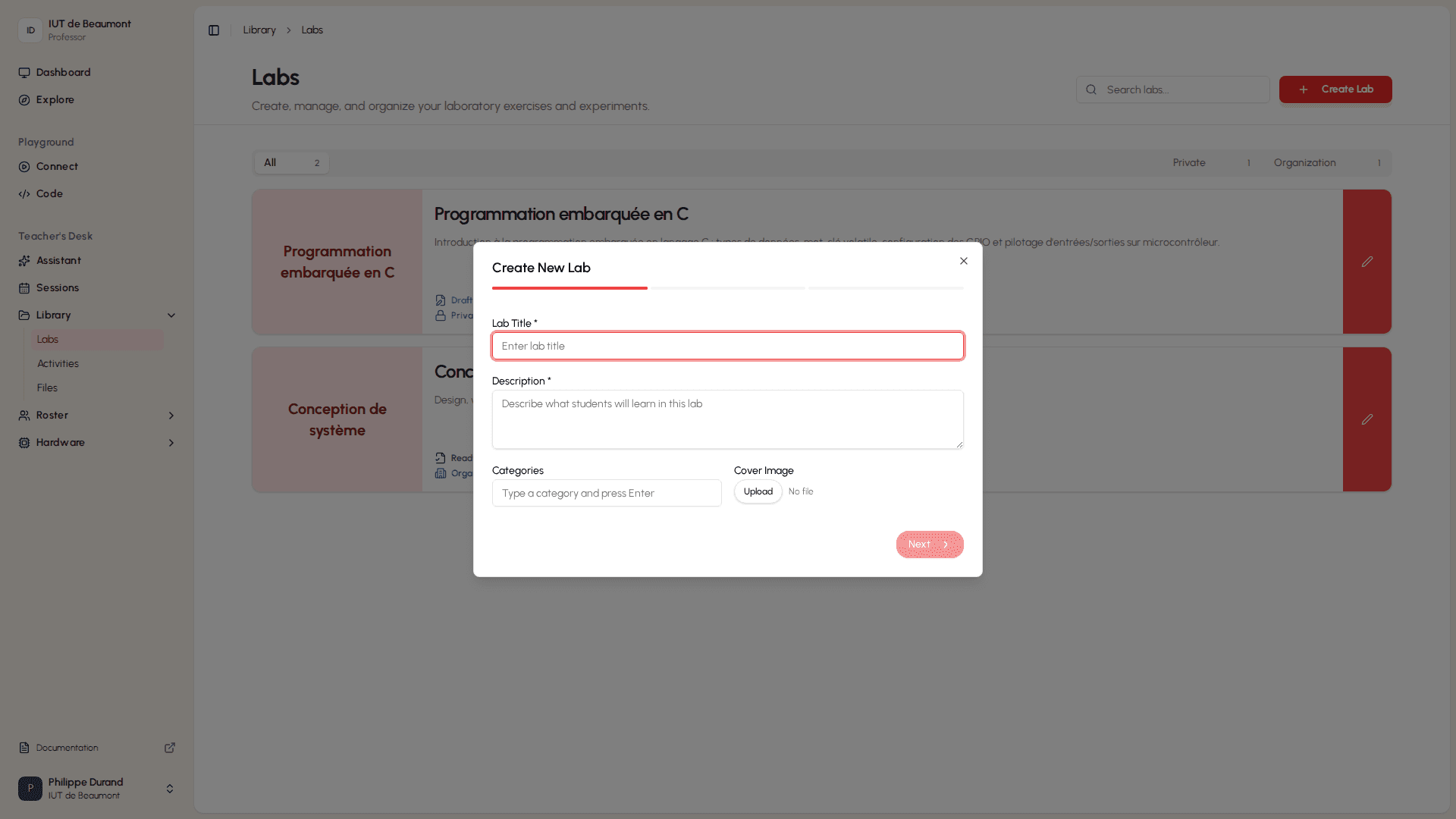Open the Philippe Durand account switcher

pos(97,789)
